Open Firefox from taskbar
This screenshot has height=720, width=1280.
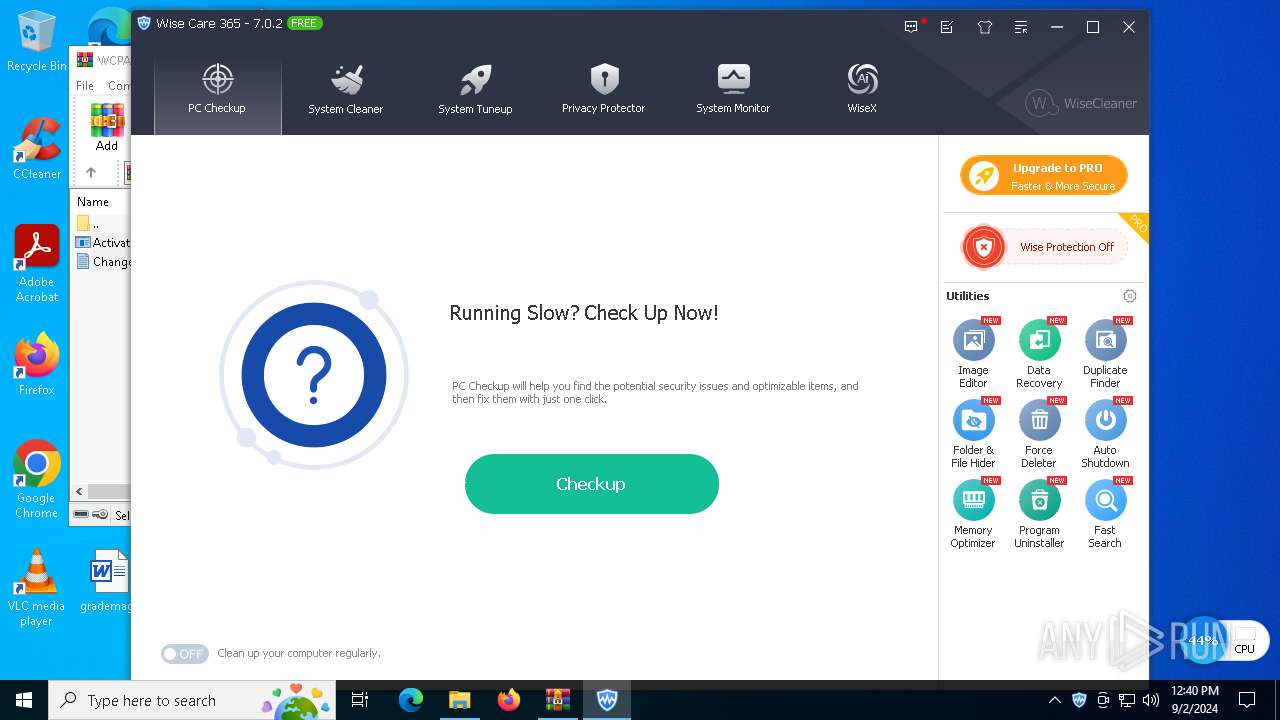pyautogui.click(x=508, y=700)
